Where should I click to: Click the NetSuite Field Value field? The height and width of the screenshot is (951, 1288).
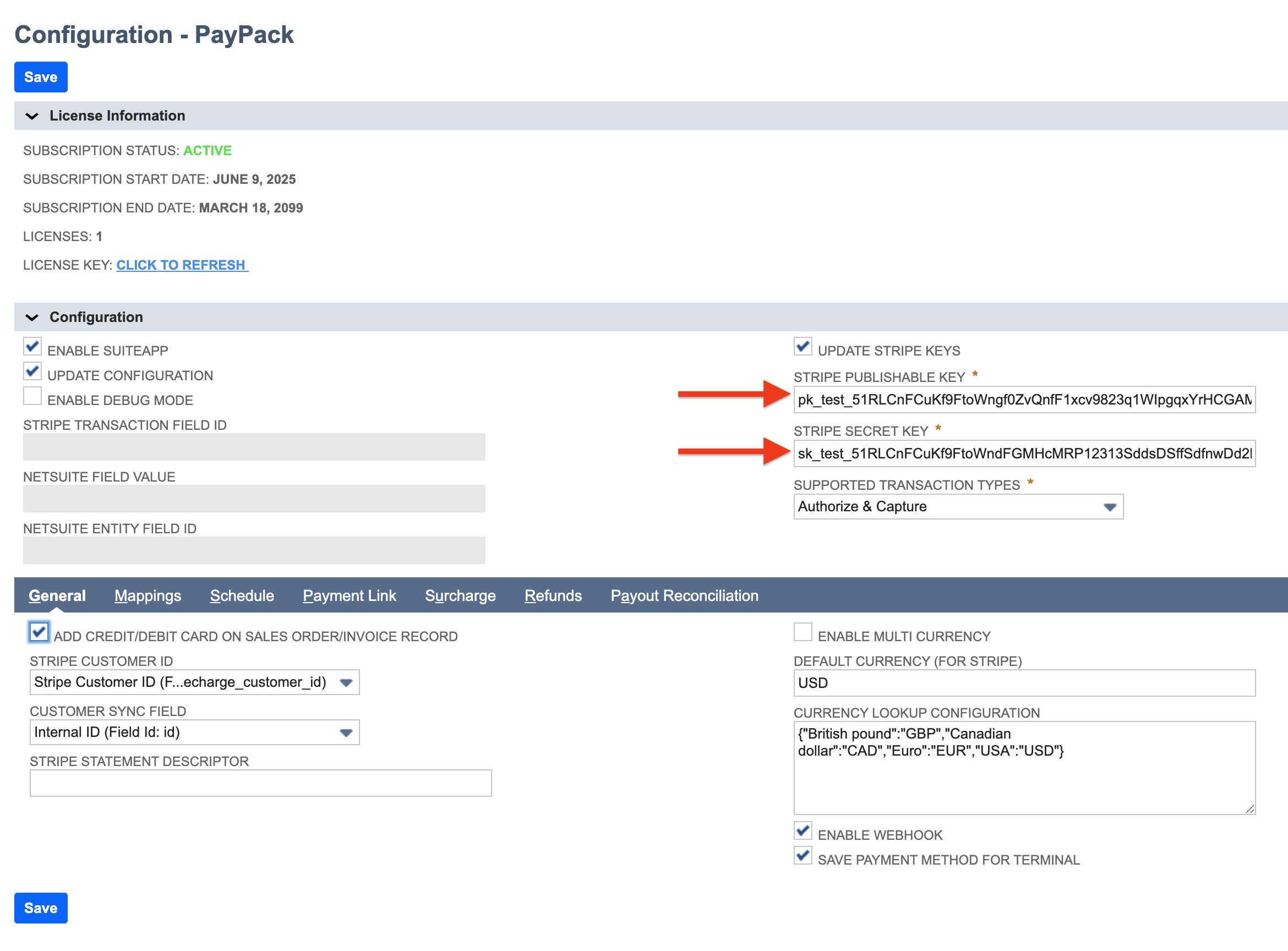[254, 499]
